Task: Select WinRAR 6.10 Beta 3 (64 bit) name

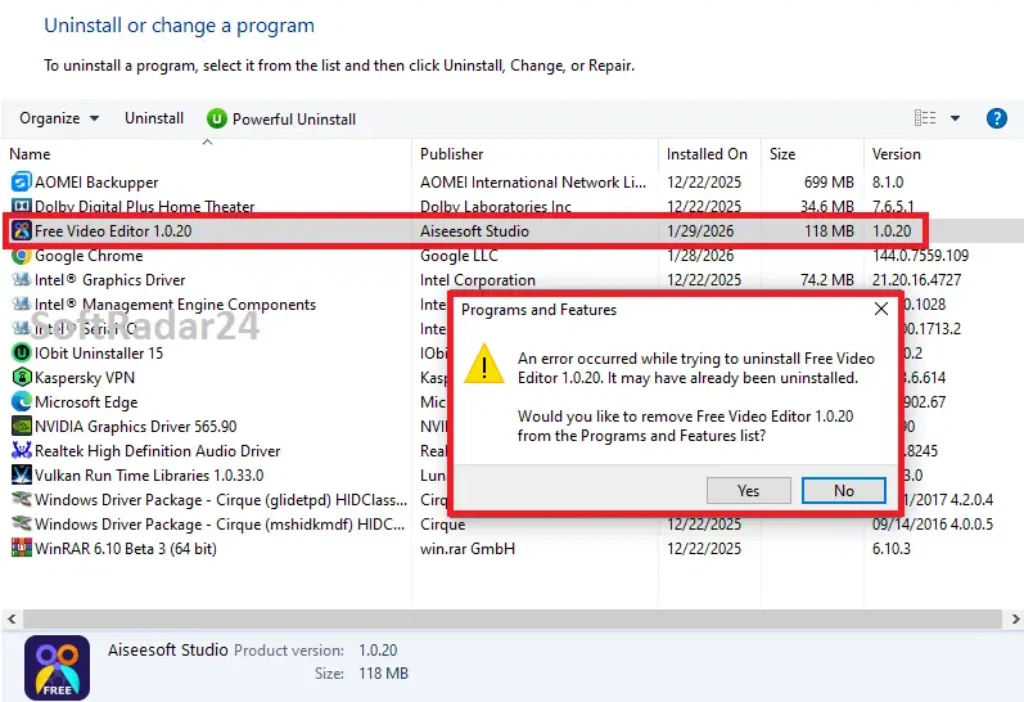Action: pyautogui.click(x=125, y=549)
